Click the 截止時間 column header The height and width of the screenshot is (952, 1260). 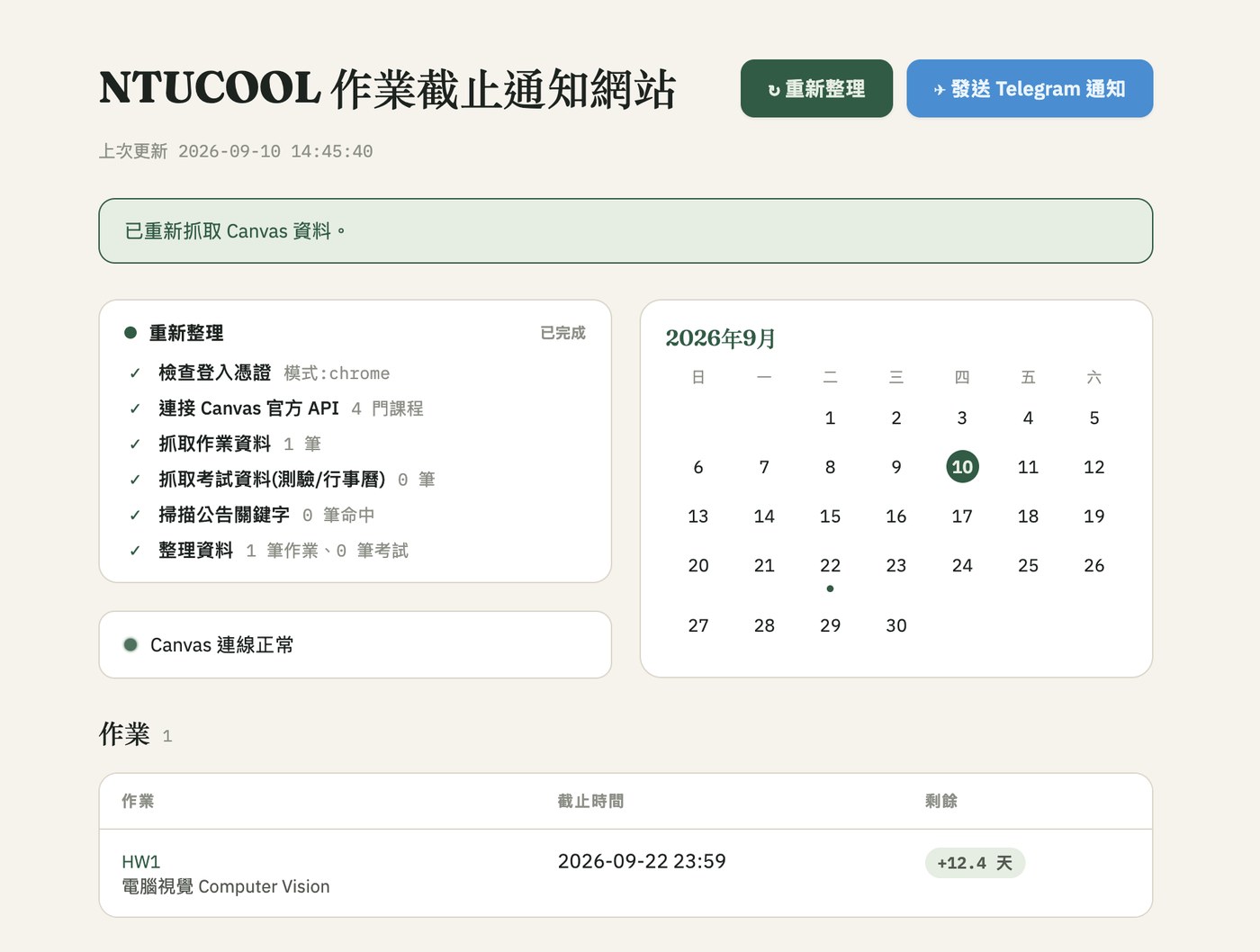pyautogui.click(x=590, y=801)
